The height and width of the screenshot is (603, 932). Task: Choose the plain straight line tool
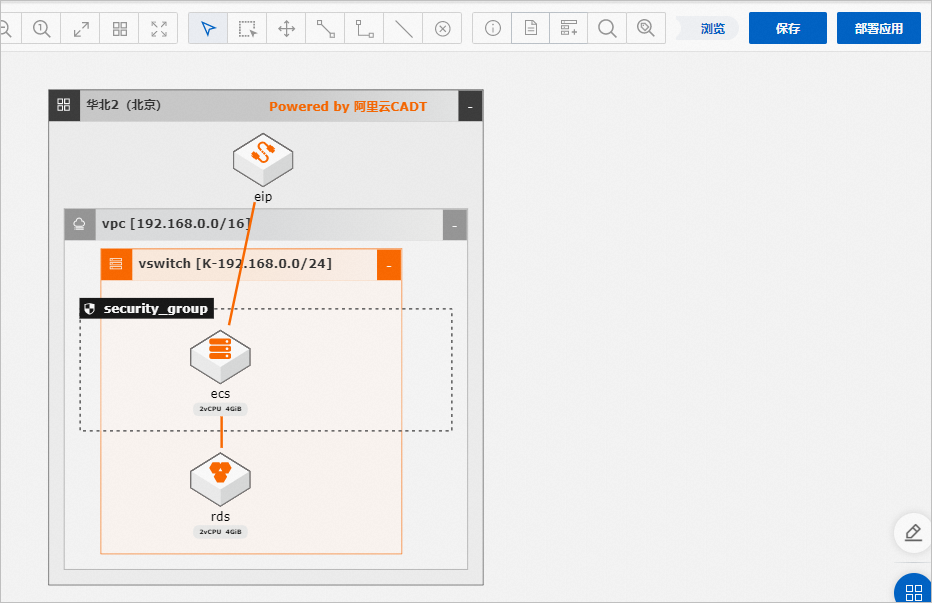(x=404, y=29)
